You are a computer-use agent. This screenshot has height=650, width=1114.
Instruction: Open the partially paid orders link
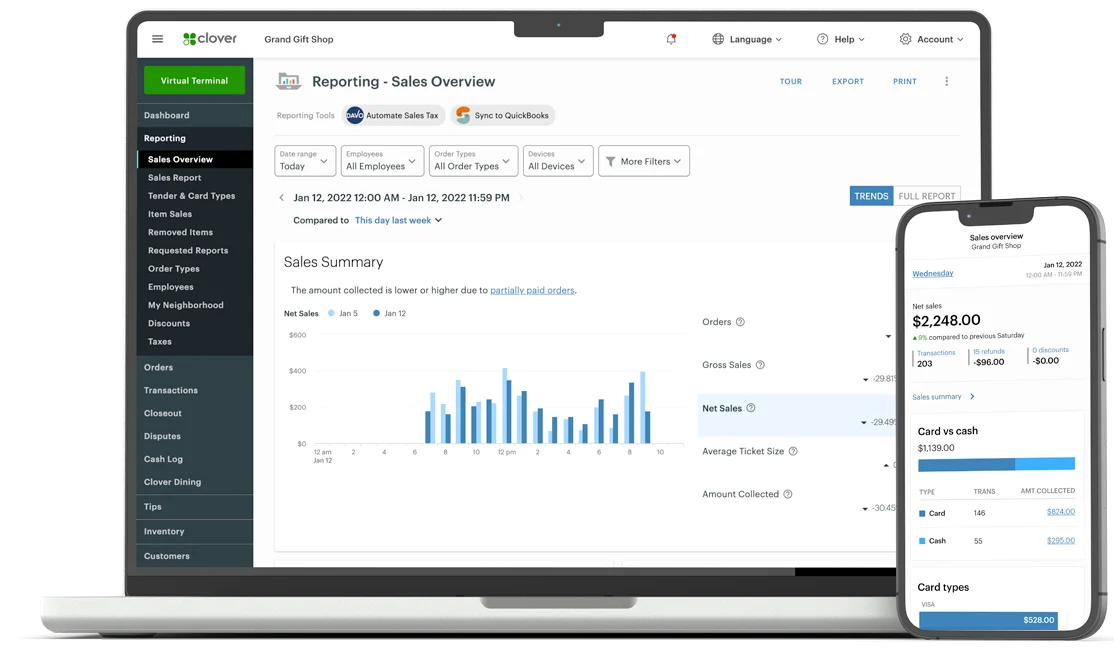532,290
